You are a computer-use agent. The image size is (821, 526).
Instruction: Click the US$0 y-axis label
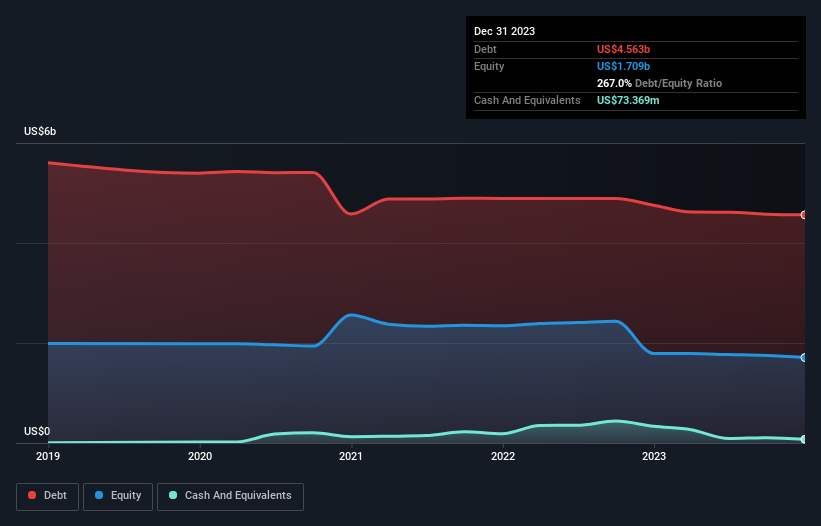pyautogui.click(x=37, y=431)
